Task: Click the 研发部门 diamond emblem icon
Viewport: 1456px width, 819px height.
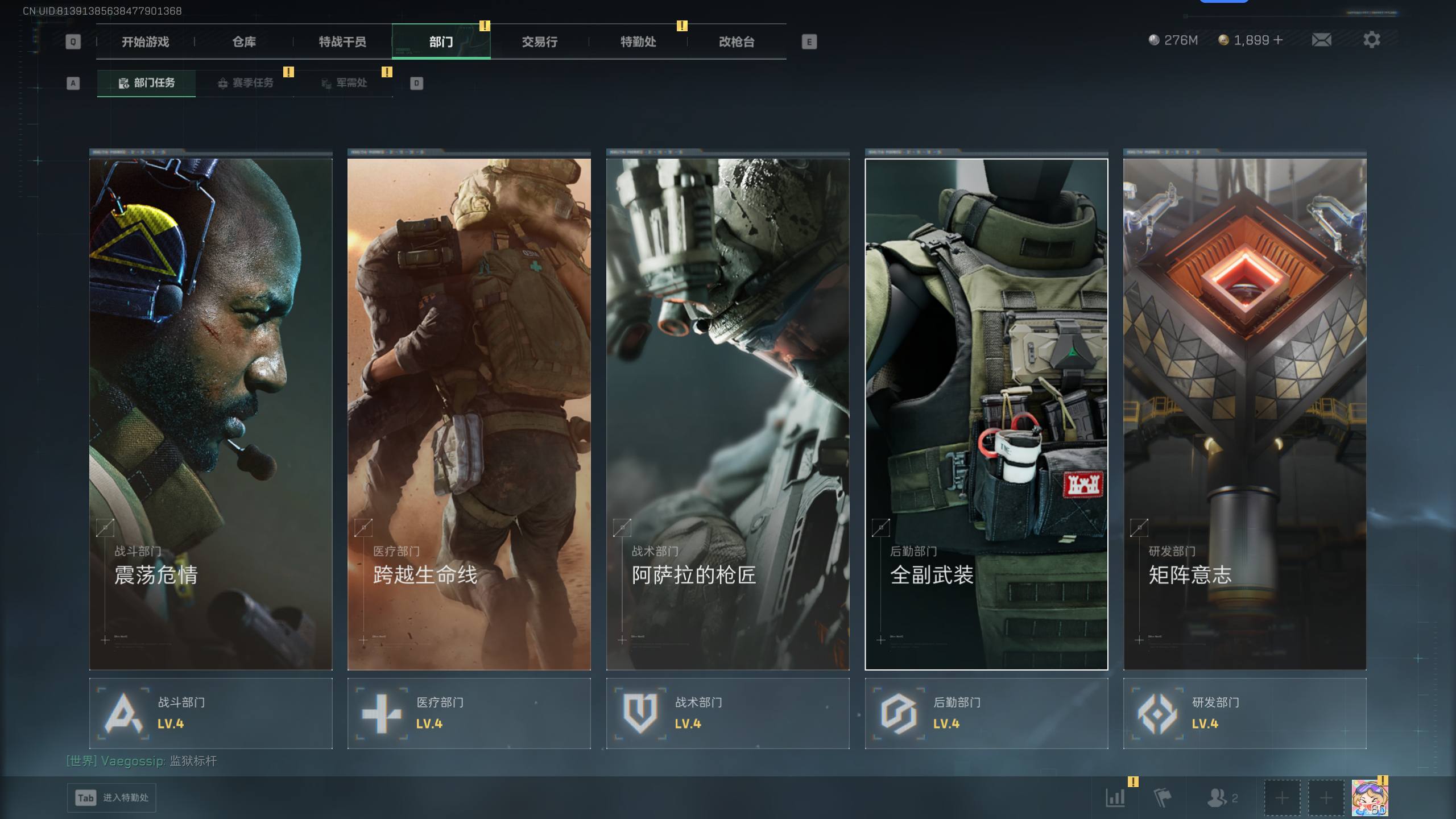Action: [x=1157, y=713]
